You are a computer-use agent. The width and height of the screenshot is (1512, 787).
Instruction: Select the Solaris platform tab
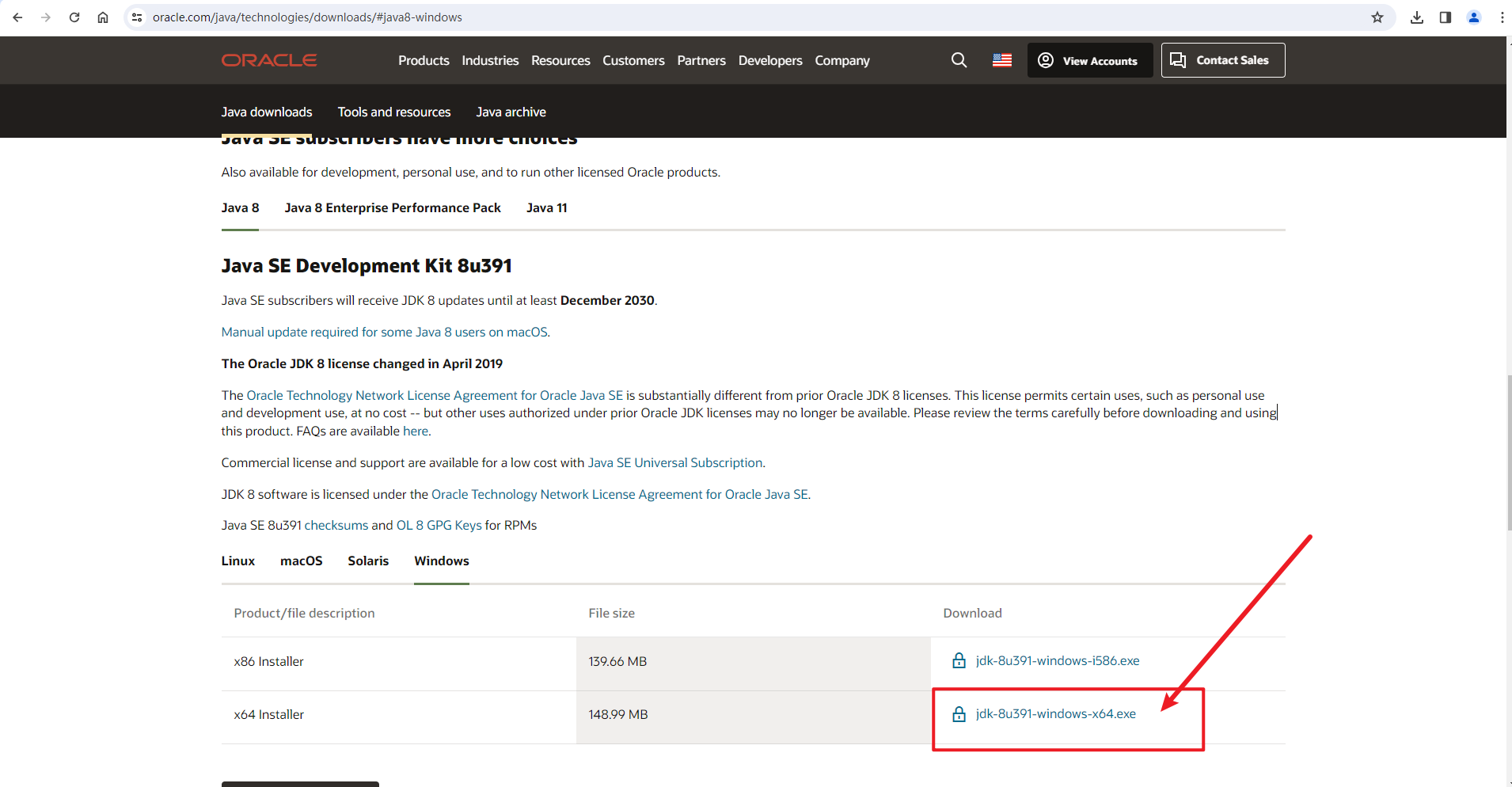(x=368, y=561)
